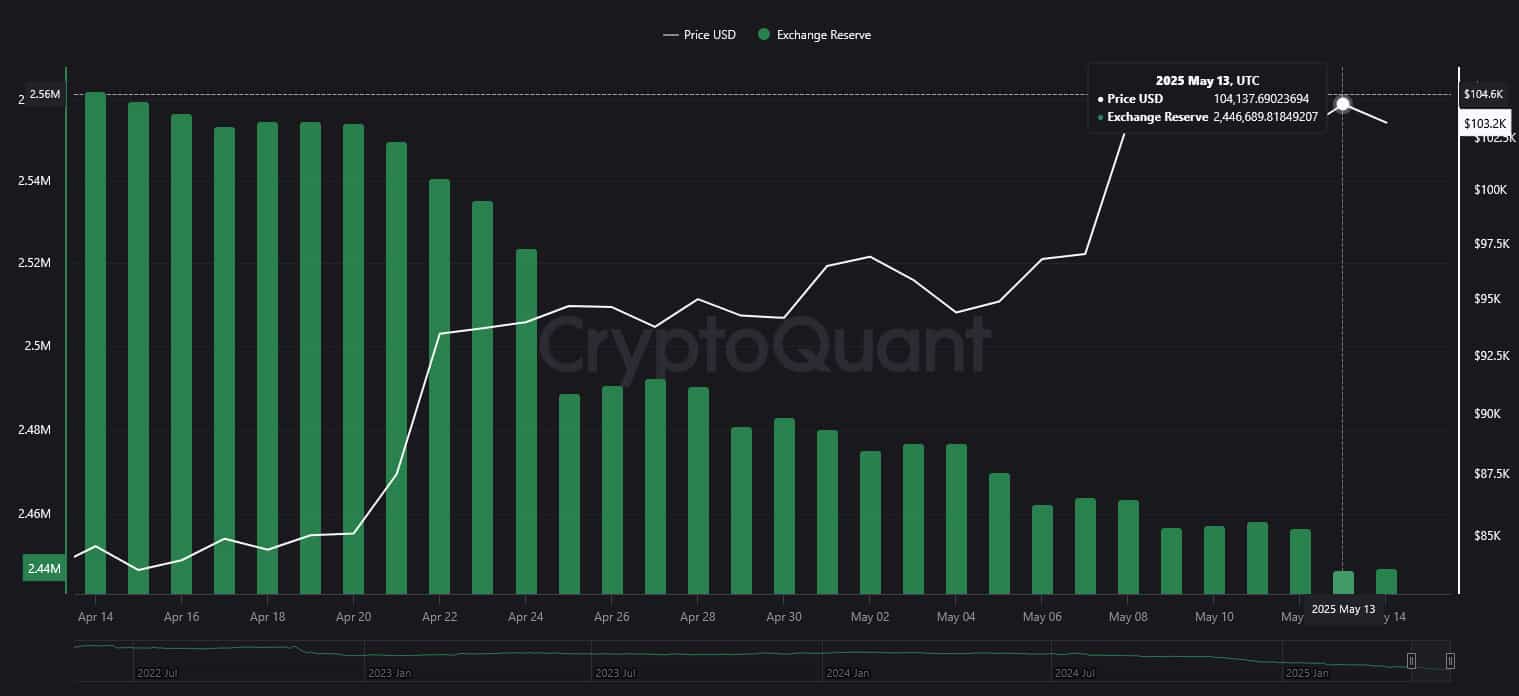Click the 2025 May 13 date label
1519x696 pixels.
(x=1342, y=609)
